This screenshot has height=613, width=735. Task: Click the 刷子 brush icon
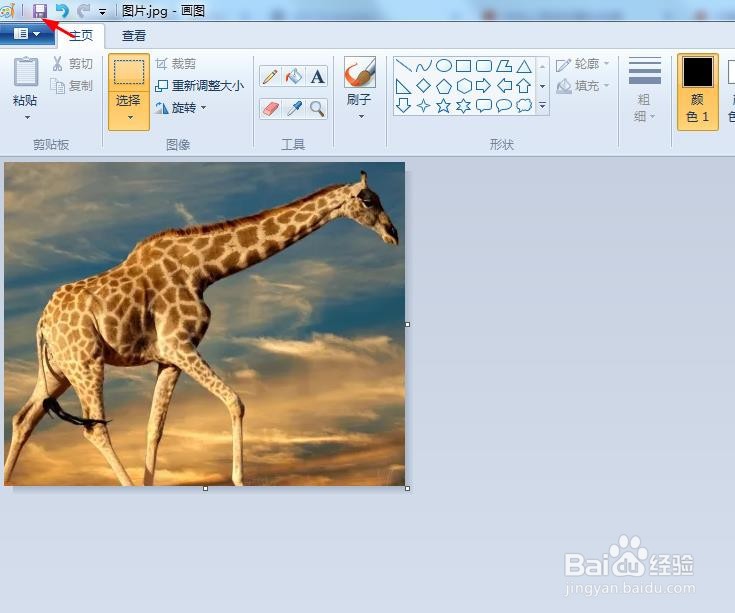pos(360,72)
